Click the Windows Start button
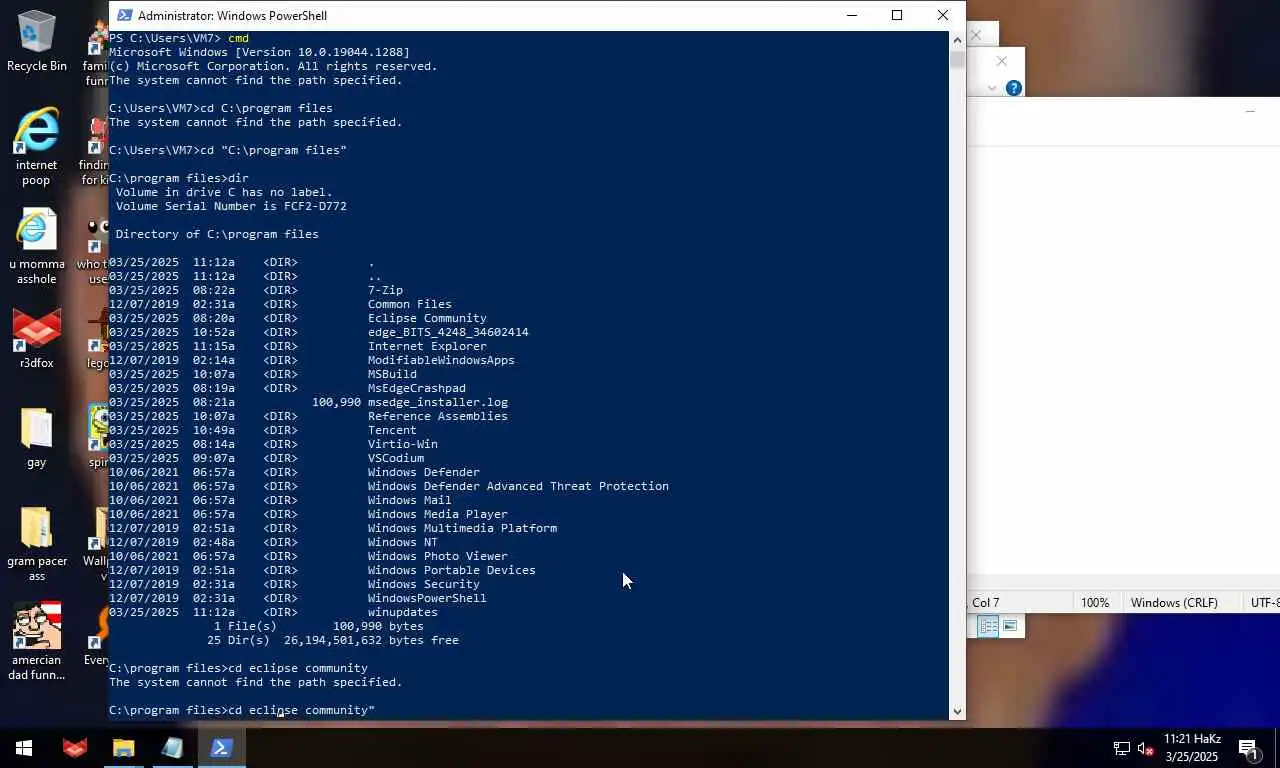 24,747
